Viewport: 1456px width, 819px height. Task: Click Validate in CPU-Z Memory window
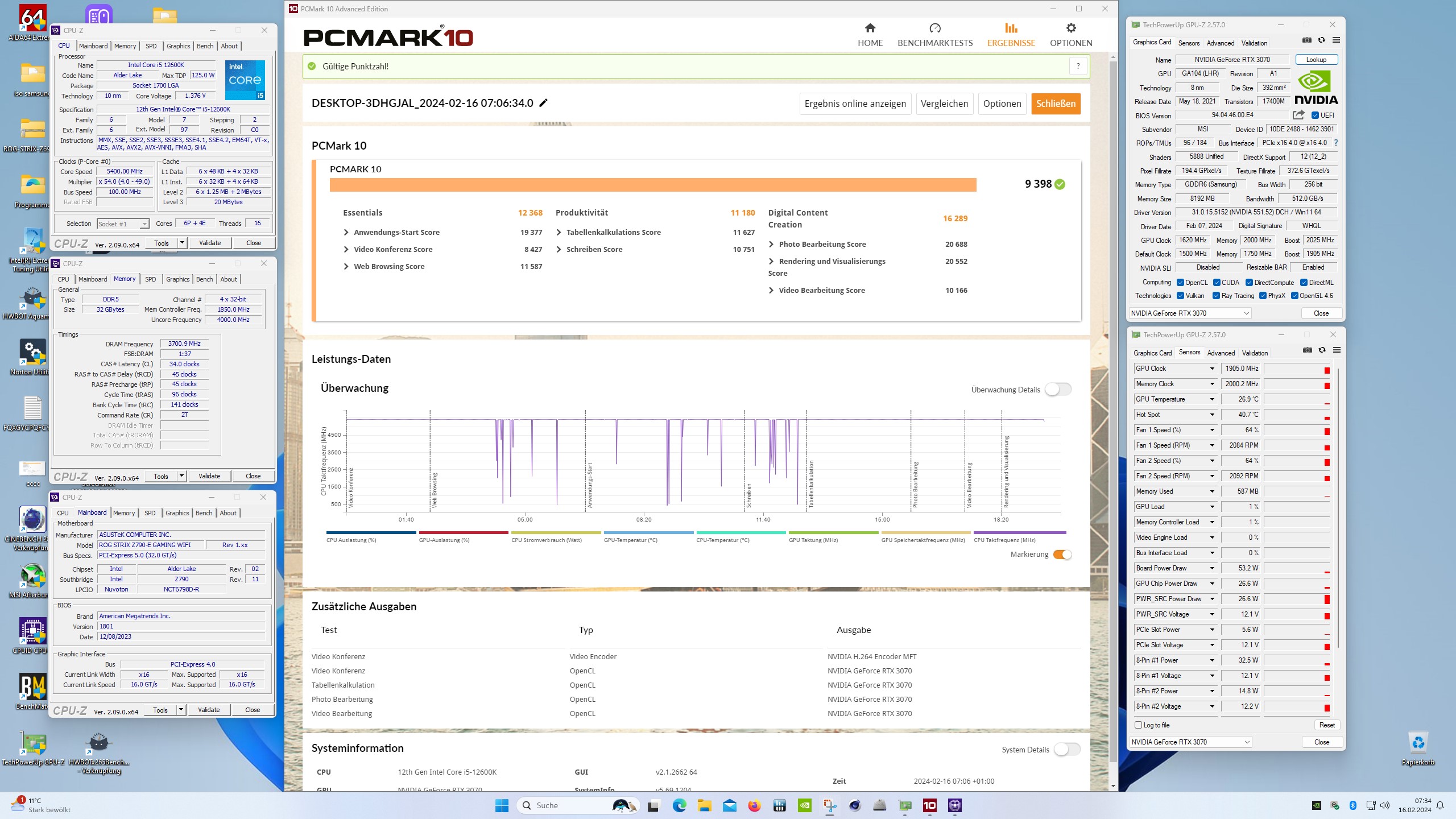point(209,476)
